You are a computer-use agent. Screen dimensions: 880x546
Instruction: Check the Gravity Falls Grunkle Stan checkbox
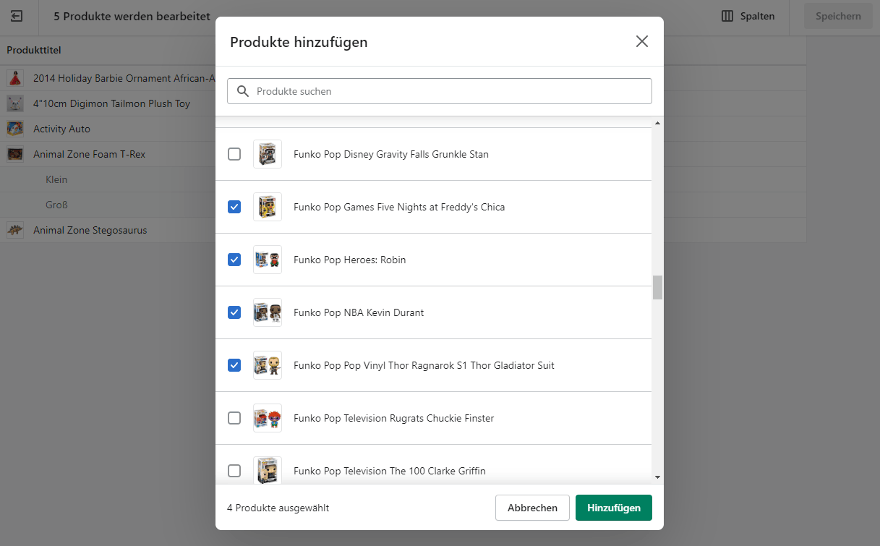(x=234, y=154)
